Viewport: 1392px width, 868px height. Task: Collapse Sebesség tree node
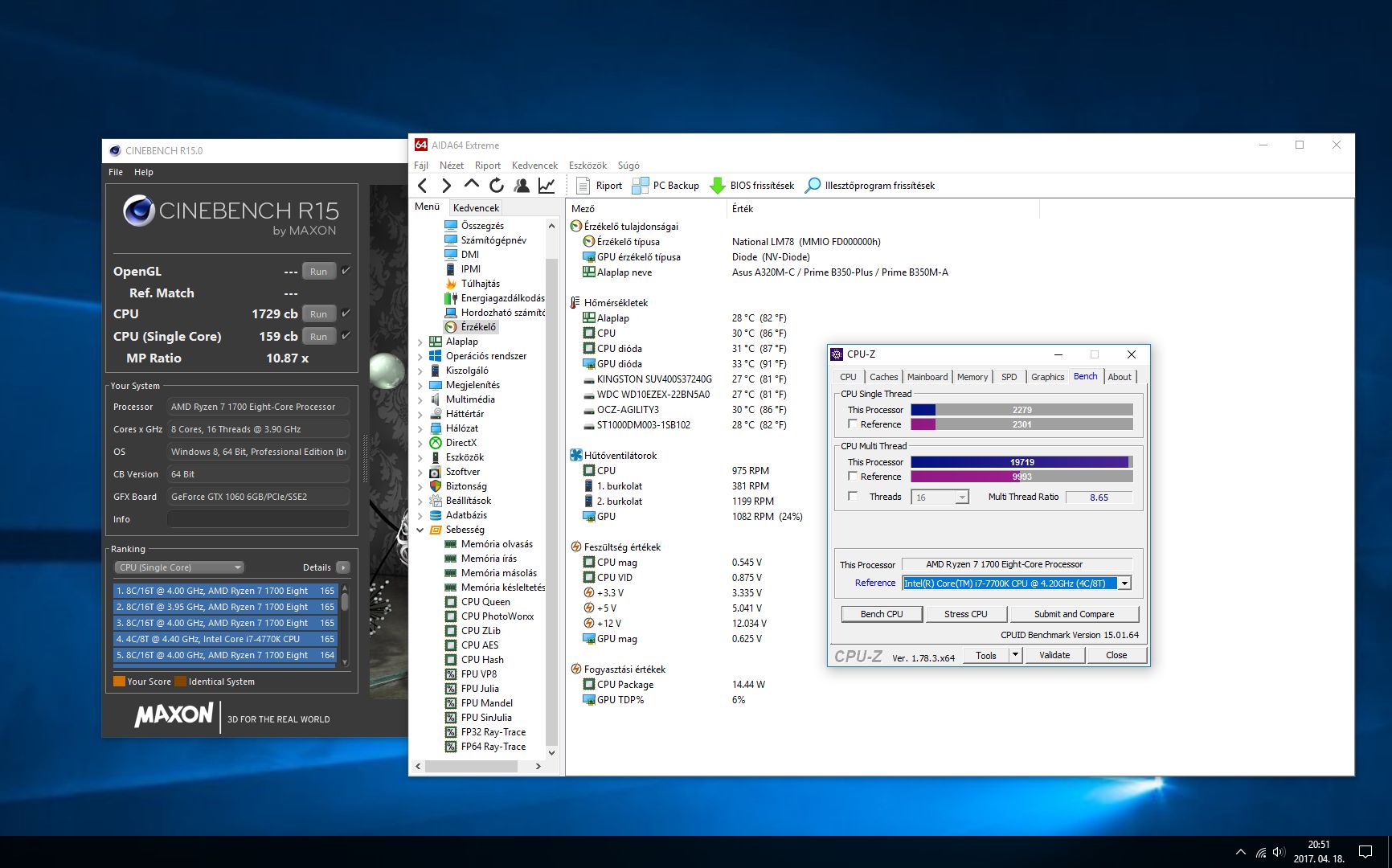(420, 530)
